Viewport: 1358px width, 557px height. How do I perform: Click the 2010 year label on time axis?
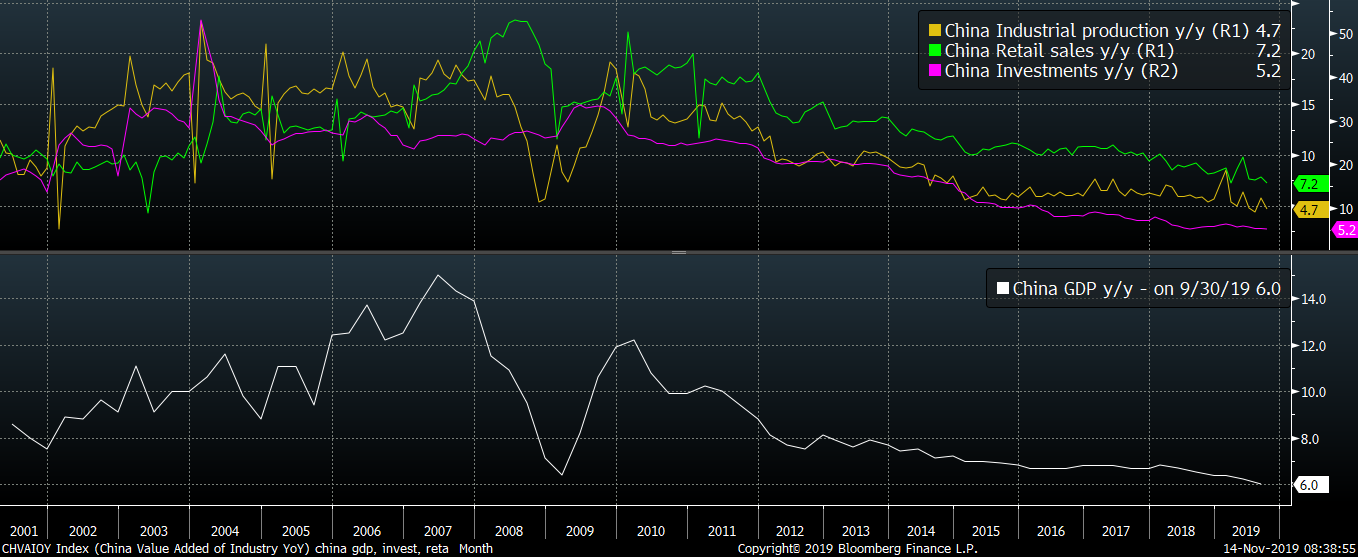(x=650, y=531)
